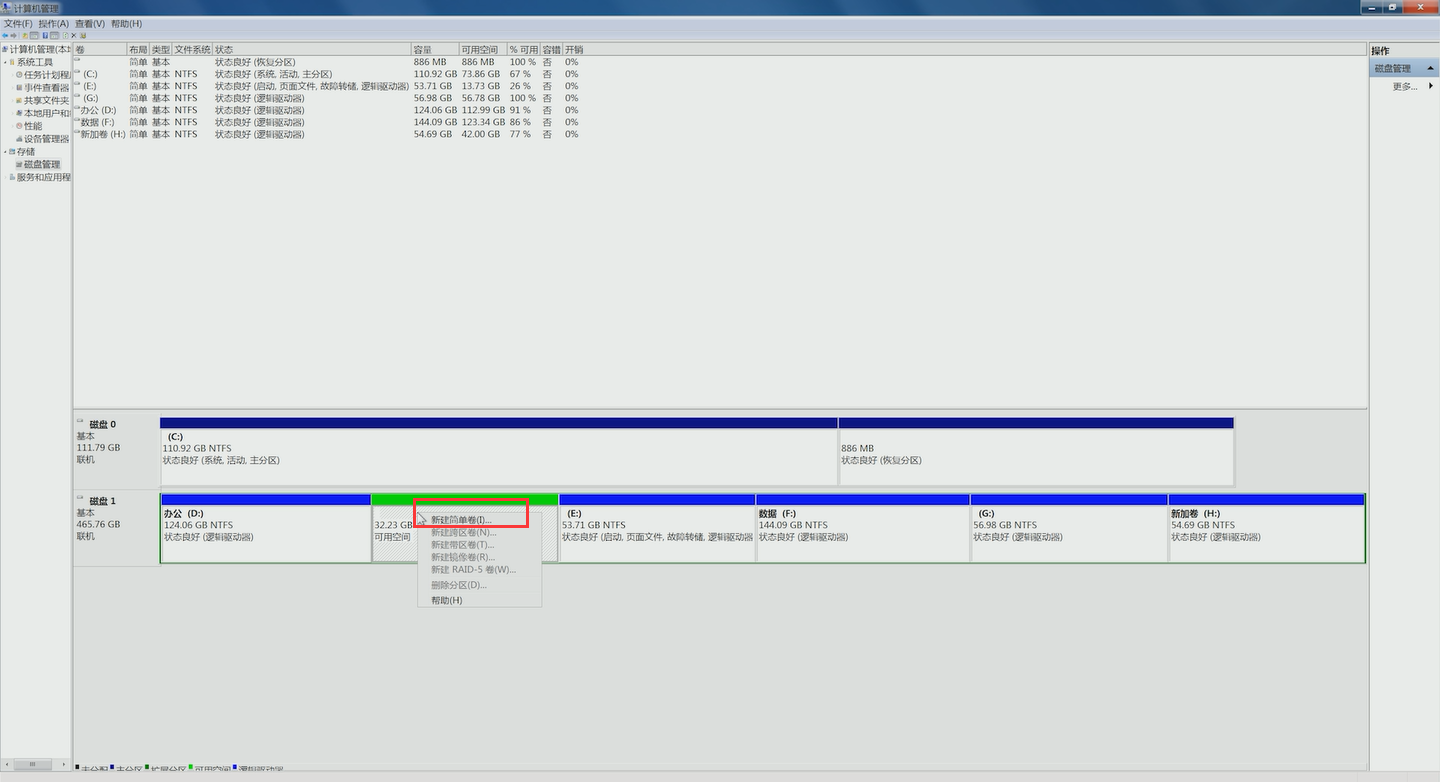Select the 新加卷 (H:) partition block
The width and height of the screenshot is (1440, 782).
(1267, 528)
